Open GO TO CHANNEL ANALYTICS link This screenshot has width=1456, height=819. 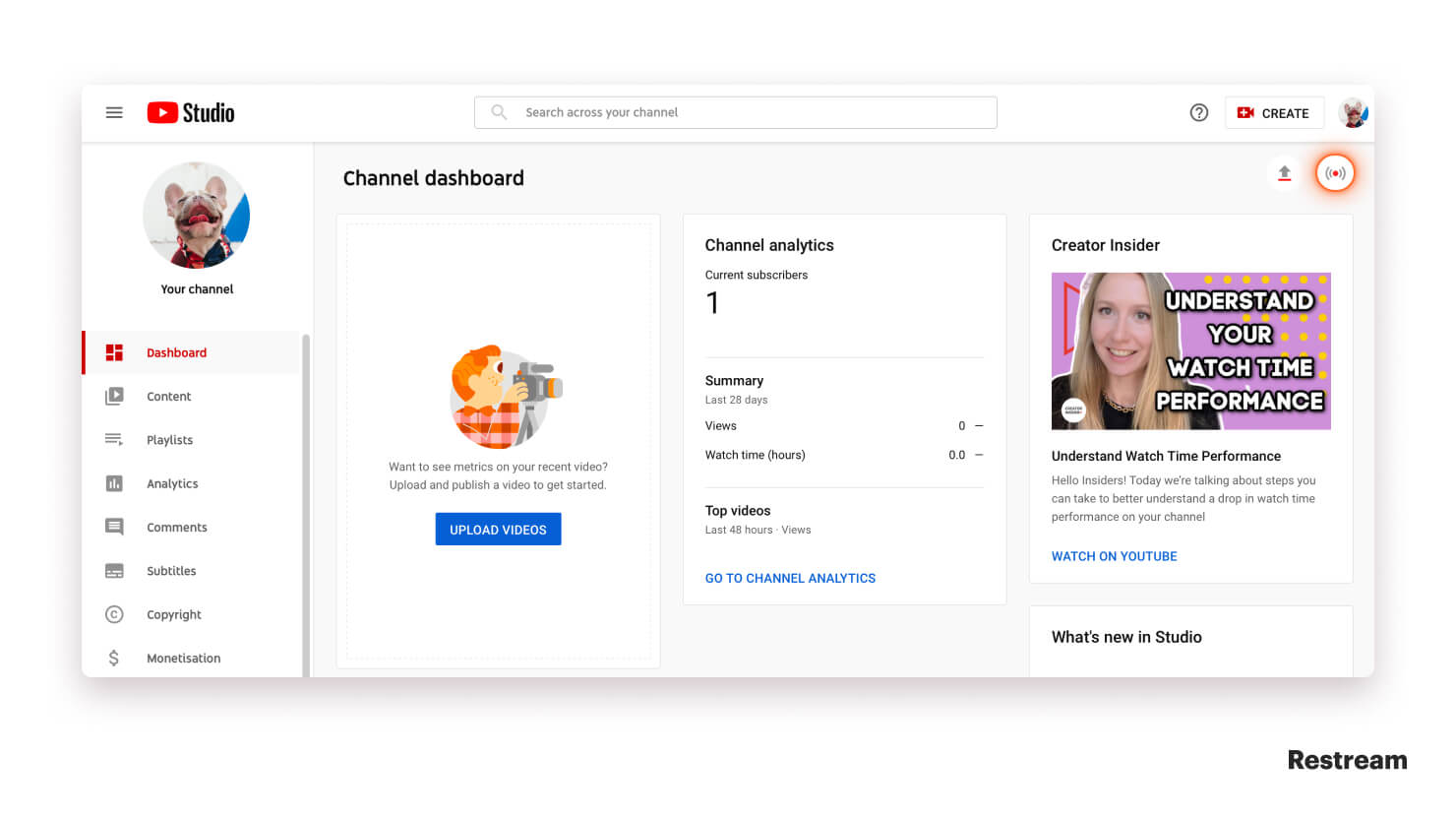[x=790, y=578]
